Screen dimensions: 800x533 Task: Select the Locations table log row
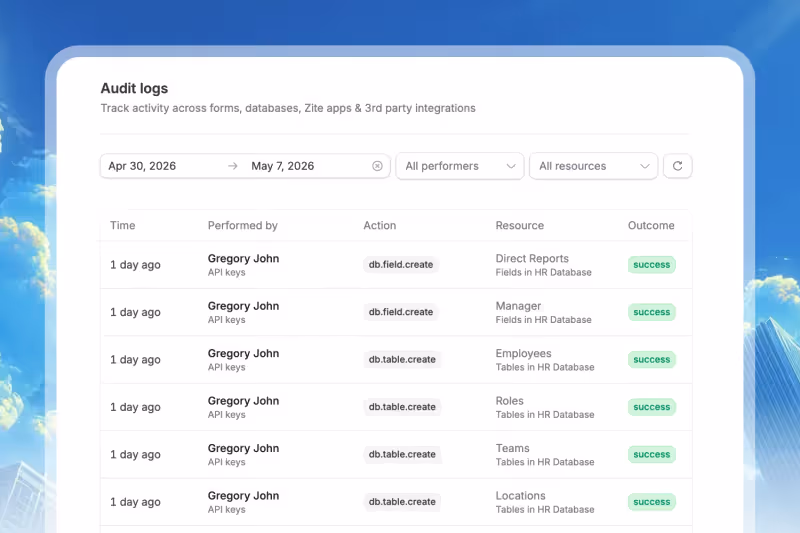pyautogui.click(x=396, y=502)
